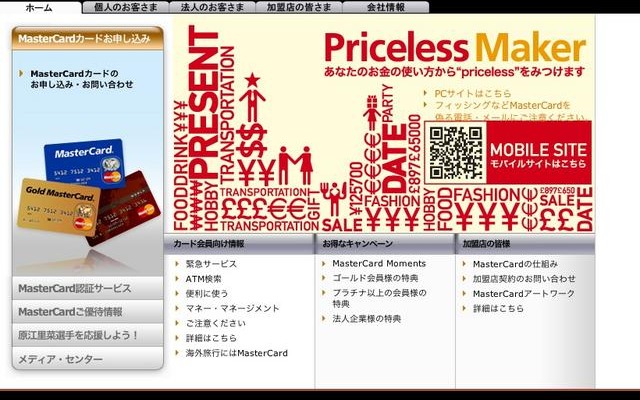Screen dimensions: 640x400
Task: Open the ホーム tab
Action: (x=40, y=7)
